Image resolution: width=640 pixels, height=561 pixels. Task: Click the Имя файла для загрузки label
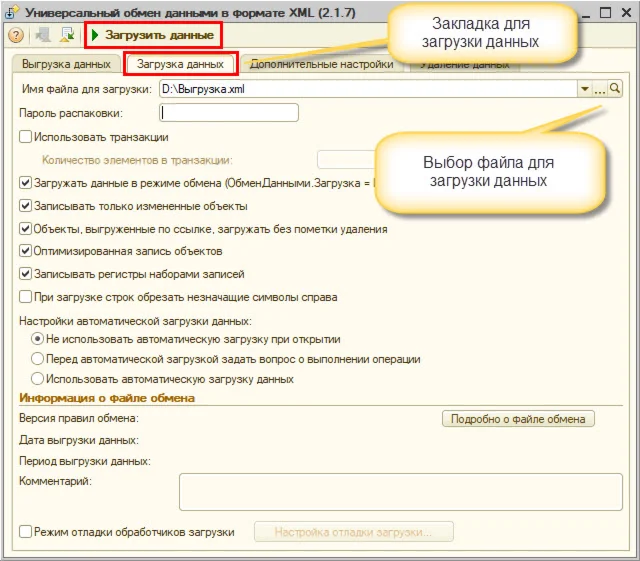[x=87, y=89]
